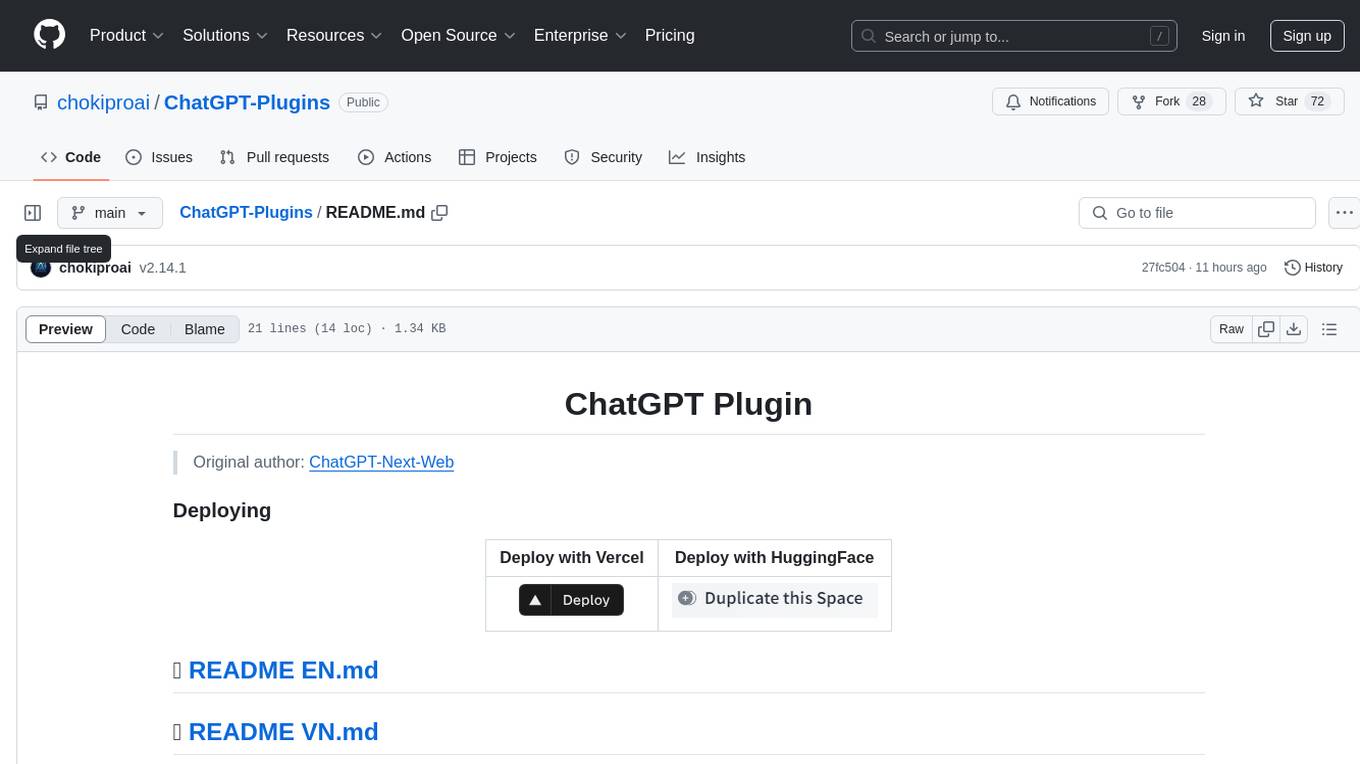Open ChatGPT-Plugins repository title link
The width and height of the screenshot is (1360, 764).
pos(247,102)
